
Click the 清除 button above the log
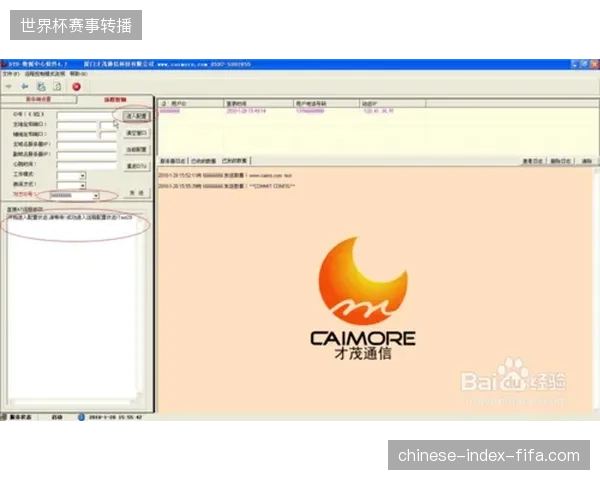(587, 161)
